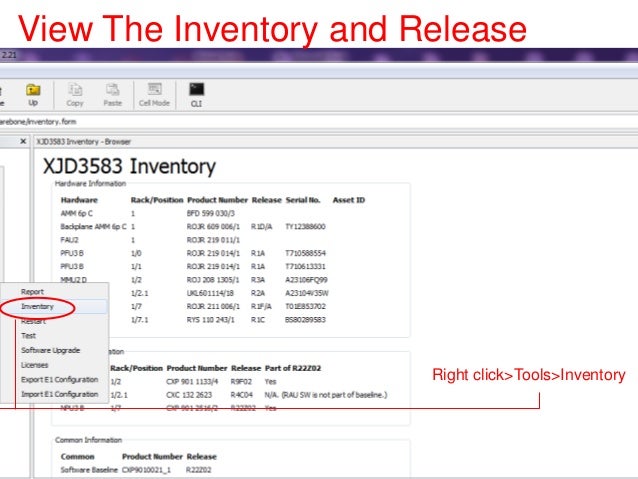This screenshot has width=638, height=479.
Task: Select Import E1 Configuration menu entry
Action: point(59,394)
